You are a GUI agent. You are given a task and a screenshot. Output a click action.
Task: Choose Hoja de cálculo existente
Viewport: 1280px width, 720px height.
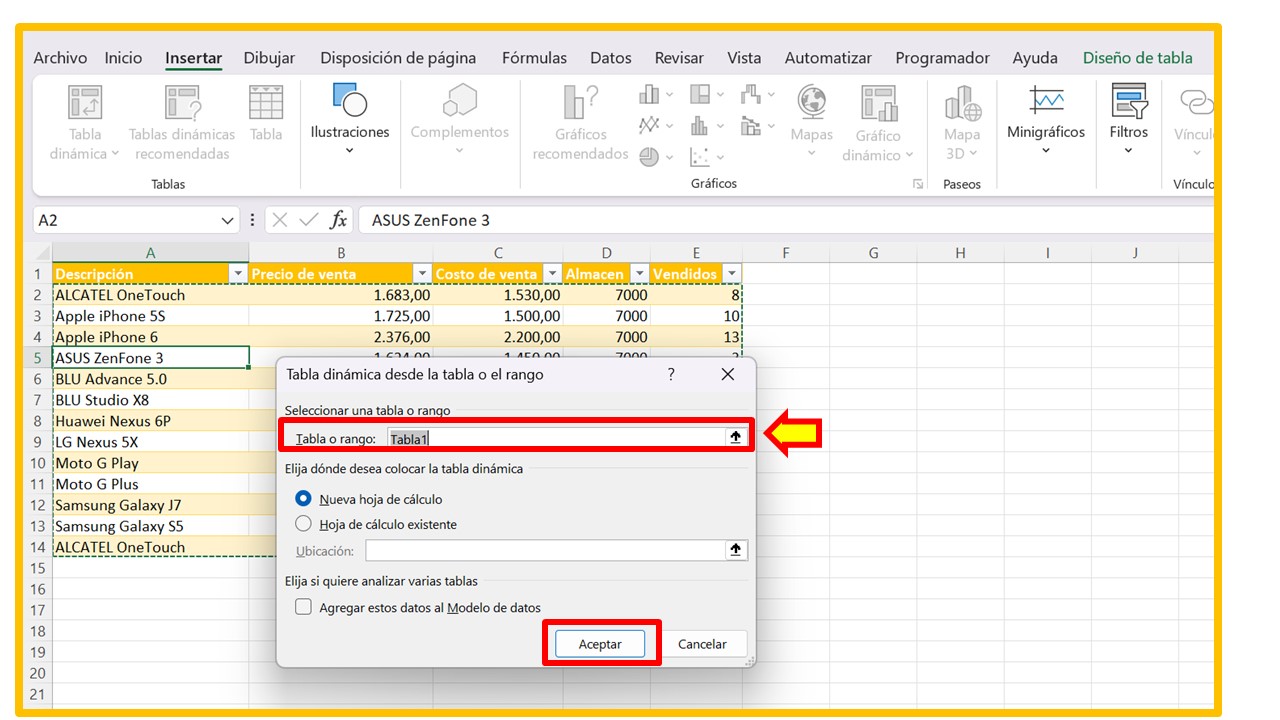click(303, 523)
